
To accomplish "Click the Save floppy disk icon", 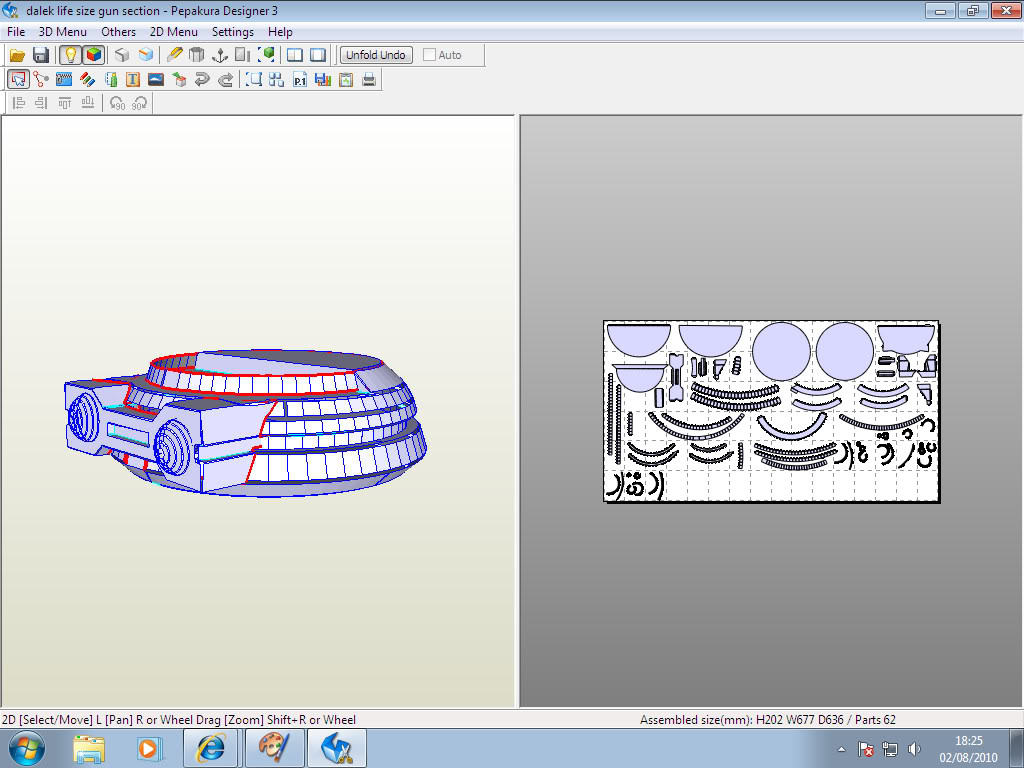I will click(40, 55).
